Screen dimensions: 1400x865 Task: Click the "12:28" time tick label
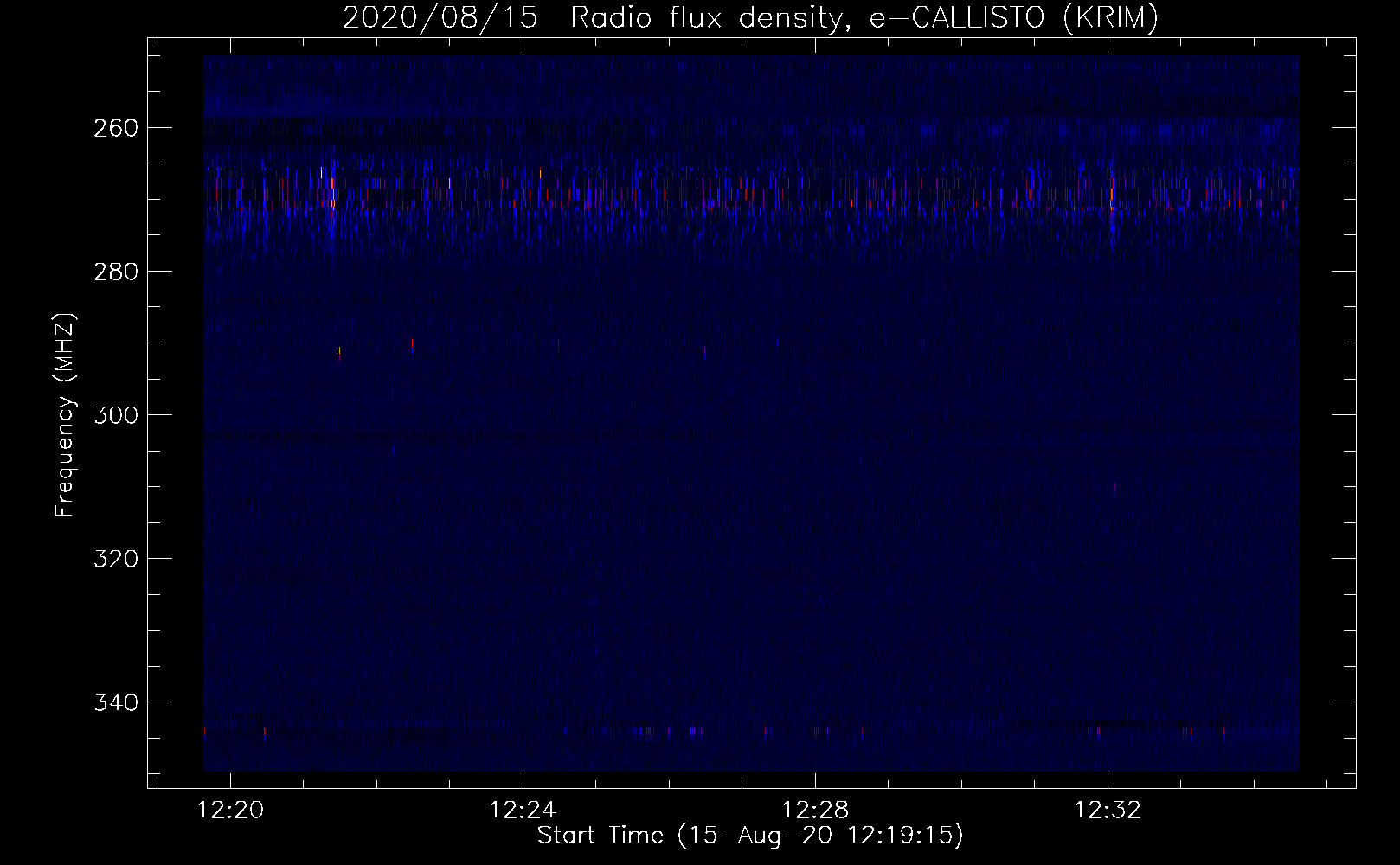point(815,811)
